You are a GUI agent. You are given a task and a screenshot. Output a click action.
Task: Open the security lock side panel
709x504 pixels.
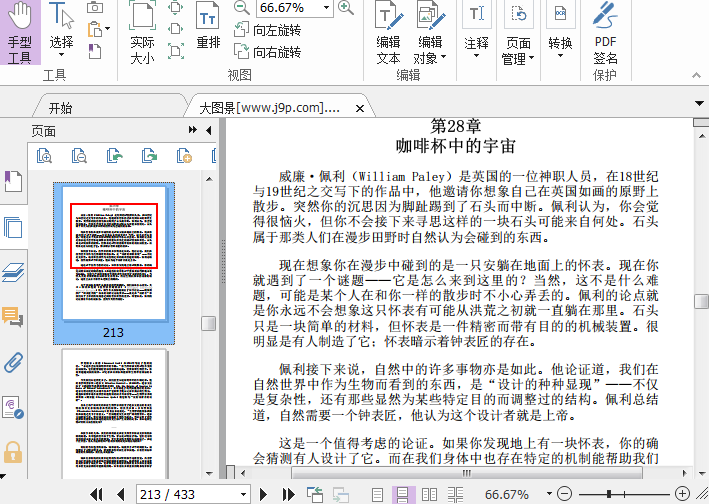pos(13,452)
